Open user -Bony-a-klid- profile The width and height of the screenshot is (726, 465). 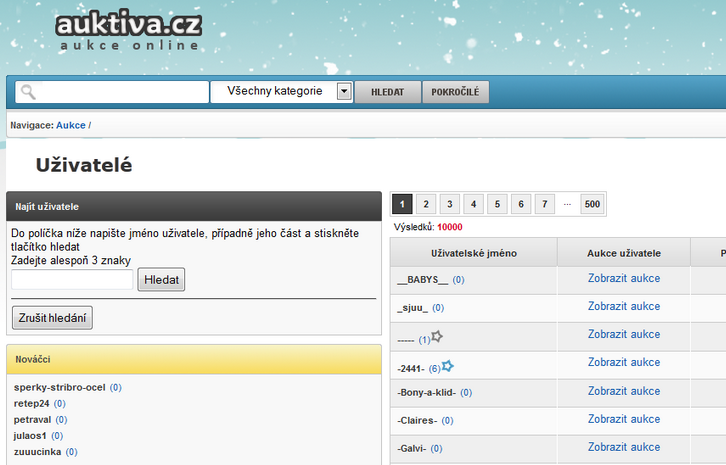[426, 392]
